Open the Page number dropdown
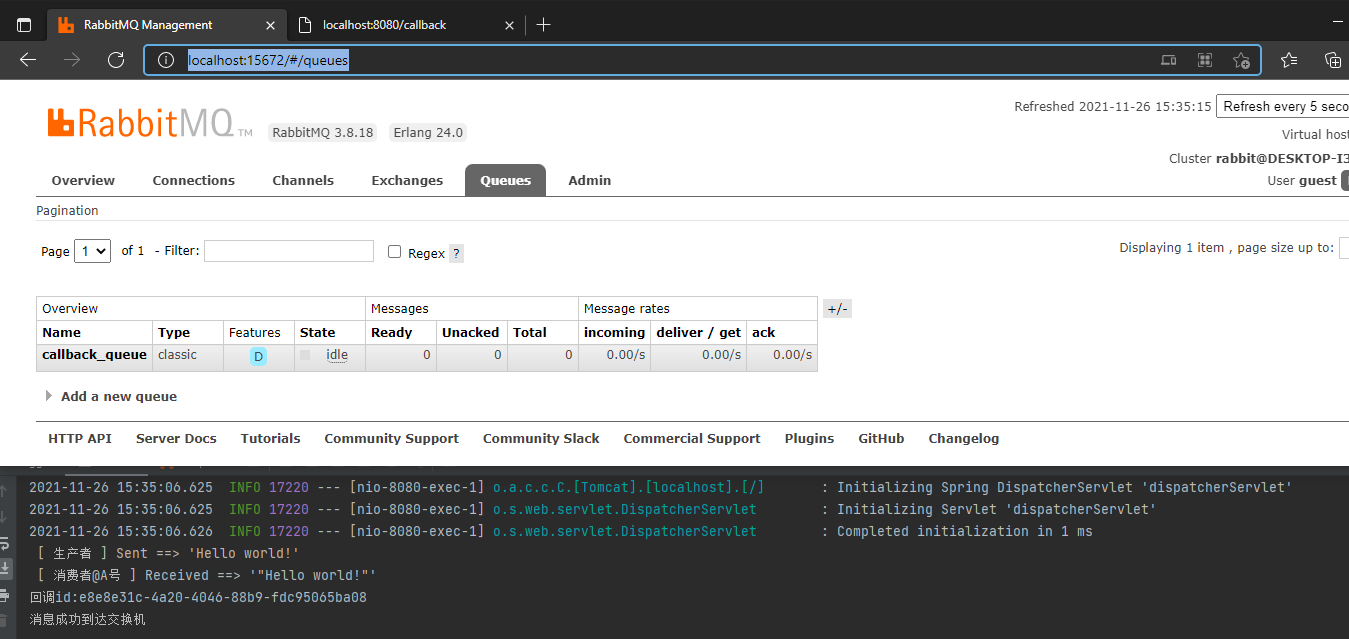 (x=92, y=251)
